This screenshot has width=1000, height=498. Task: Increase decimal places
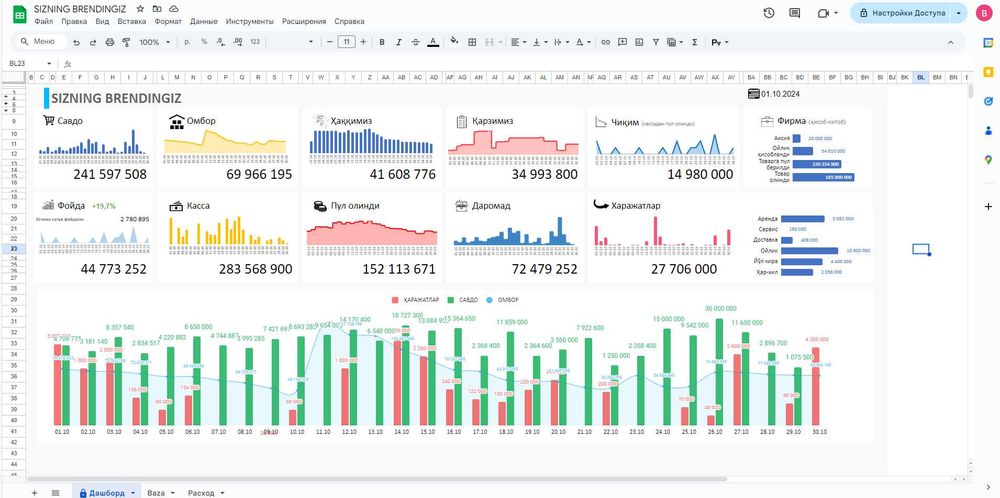click(x=237, y=42)
